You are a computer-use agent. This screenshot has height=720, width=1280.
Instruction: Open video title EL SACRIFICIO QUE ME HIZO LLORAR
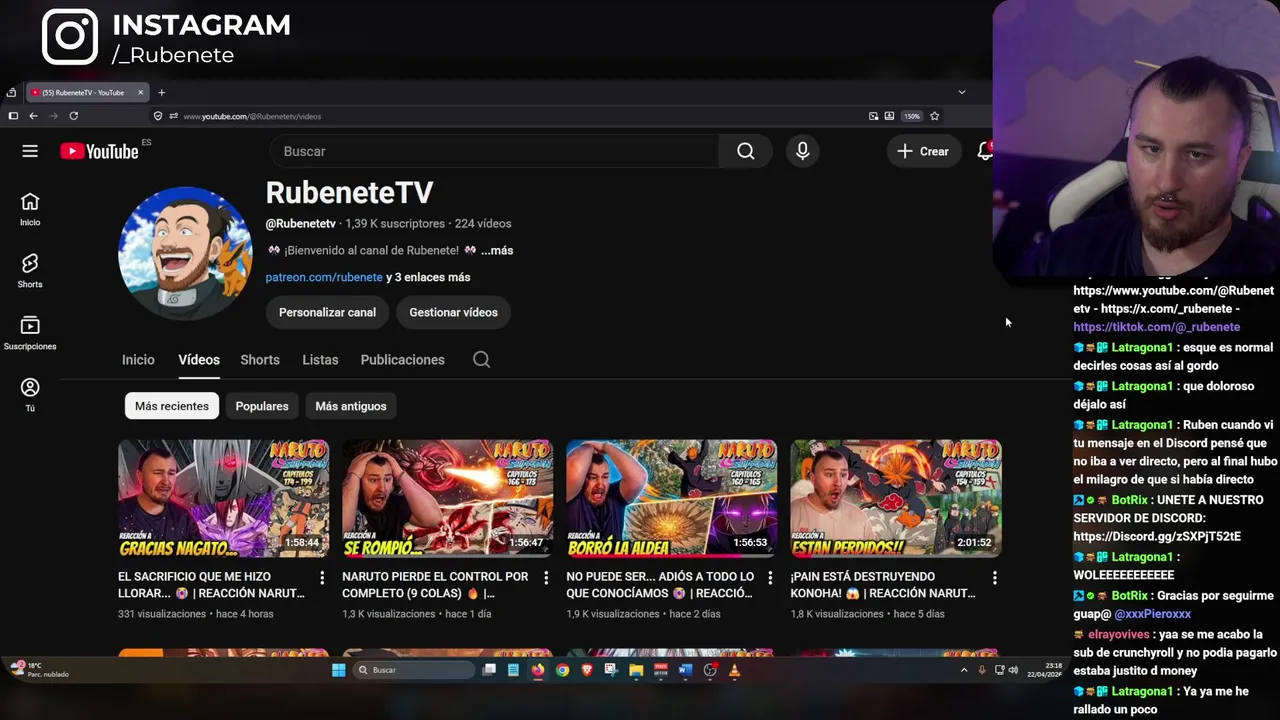pyautogui.click(x=211, y=585)
